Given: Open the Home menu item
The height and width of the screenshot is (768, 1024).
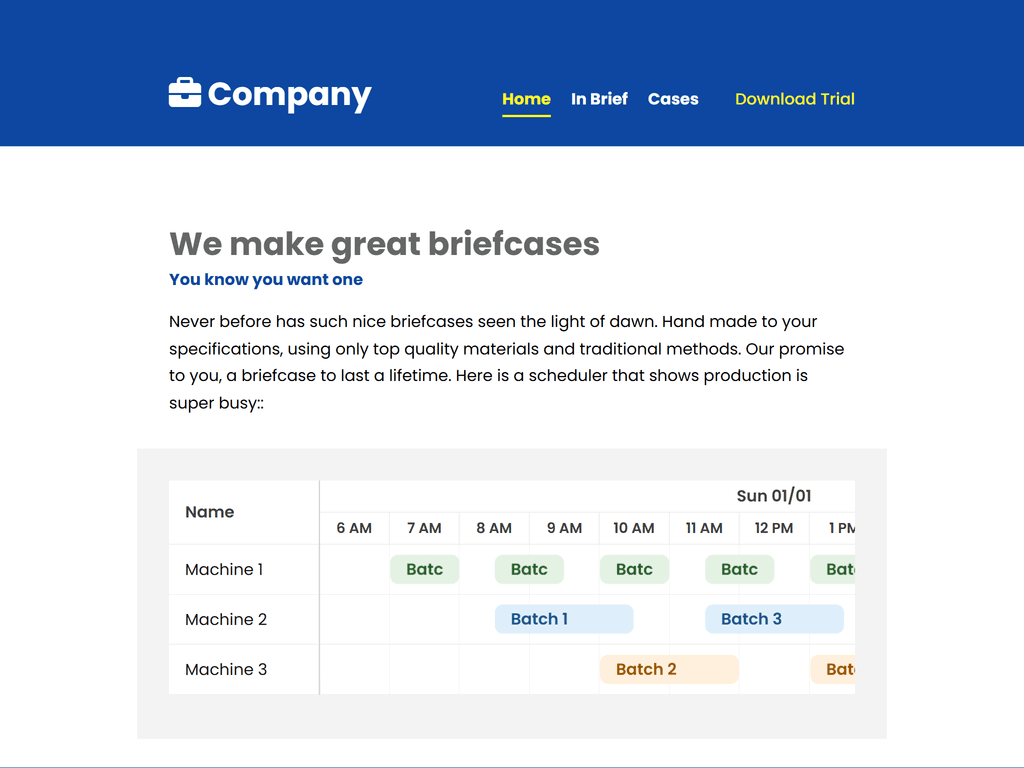Looking at the screenshot, I should click(526, 99).
